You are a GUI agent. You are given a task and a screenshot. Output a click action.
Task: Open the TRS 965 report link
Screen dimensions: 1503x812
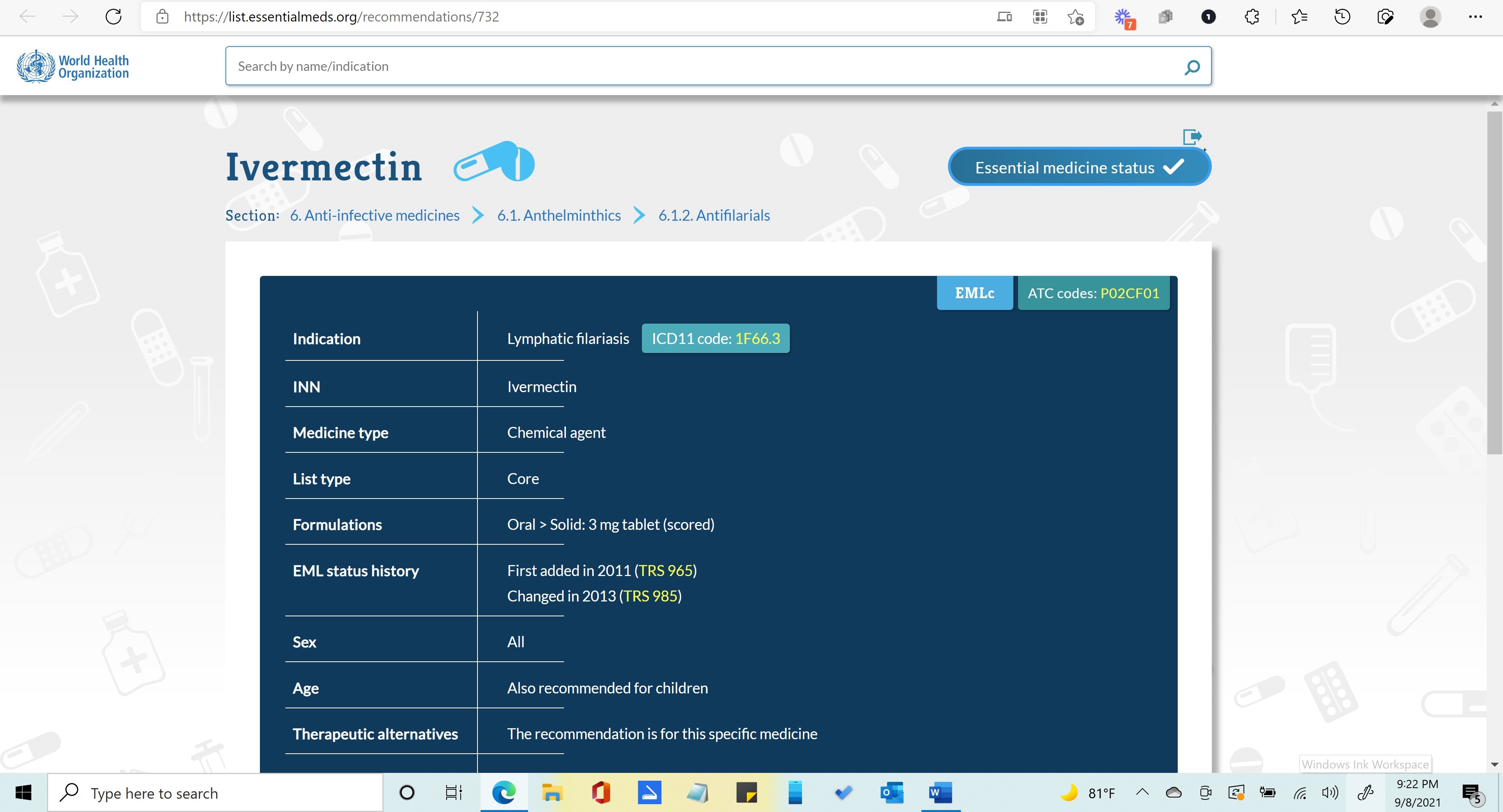pos(665,571)
